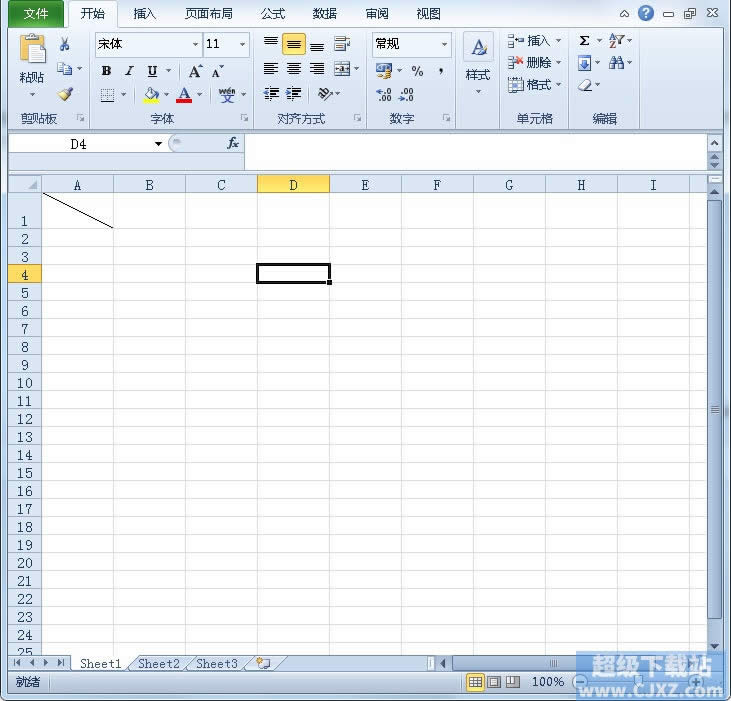Increase font size with large A
Screen dimensions: 731x701
(195, 71)
